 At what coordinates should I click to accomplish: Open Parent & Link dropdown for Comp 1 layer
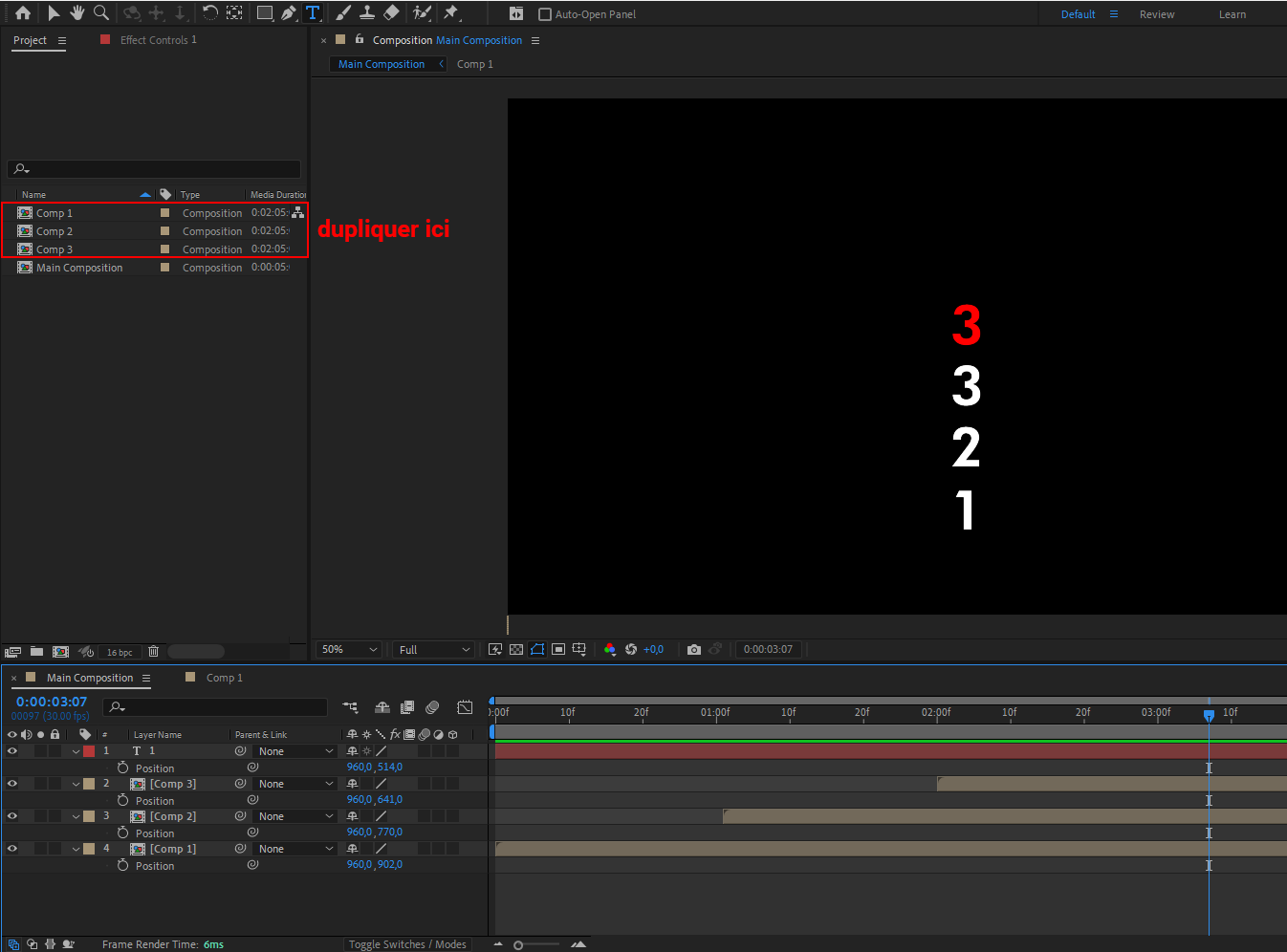pos(294,848)
